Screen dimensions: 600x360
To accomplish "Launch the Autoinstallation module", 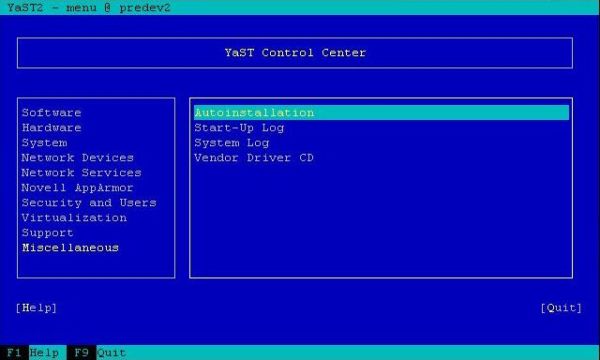I will pyautogui.click(x=382, y=113).
